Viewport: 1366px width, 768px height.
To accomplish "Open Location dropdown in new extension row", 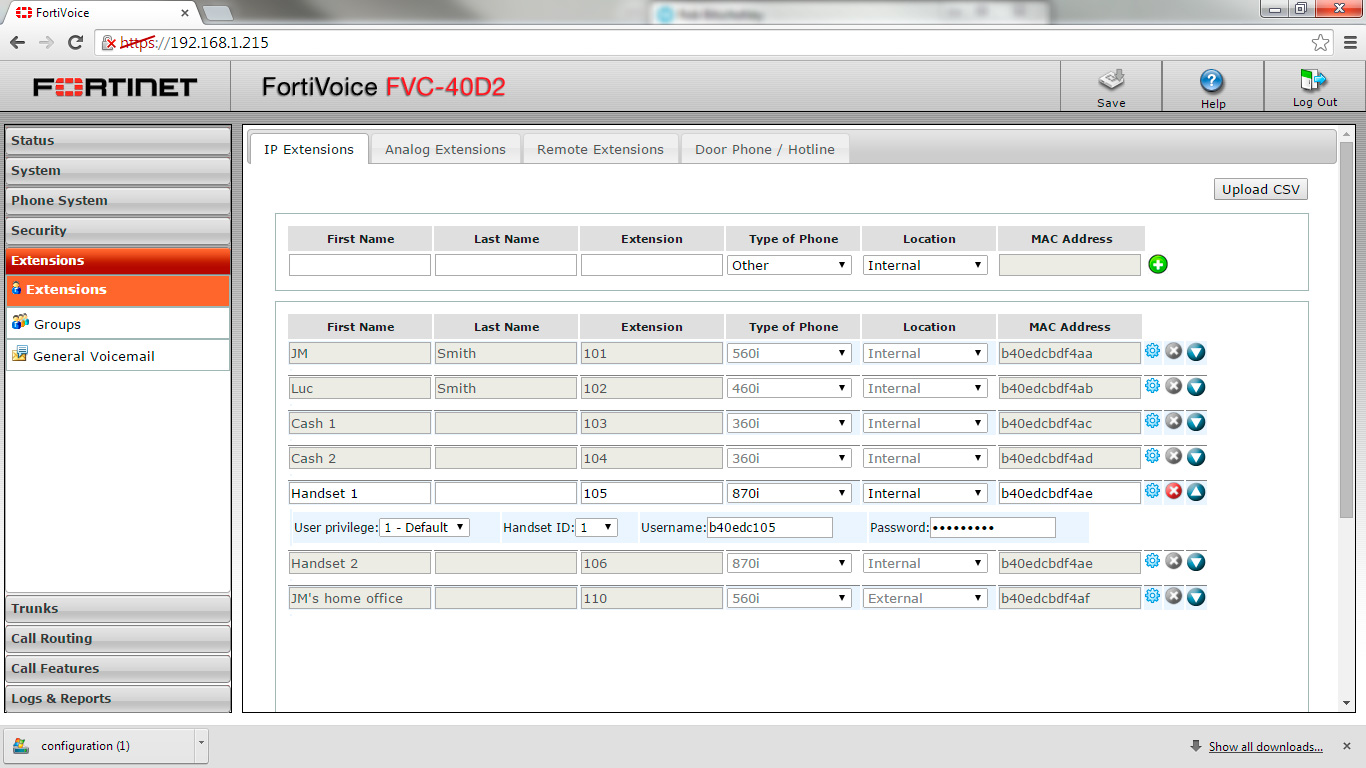I will pyautogui.click(x=925, y=265).
